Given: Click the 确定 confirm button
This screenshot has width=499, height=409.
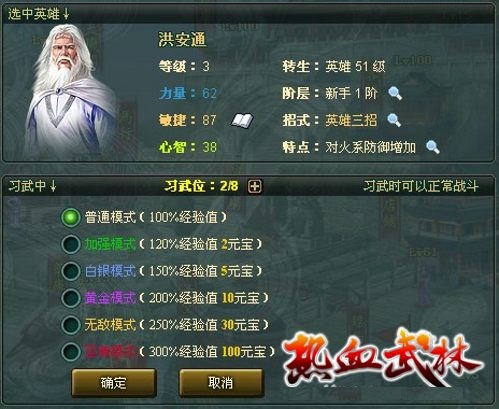Looking at the screenshot, I should coord(114,383).
